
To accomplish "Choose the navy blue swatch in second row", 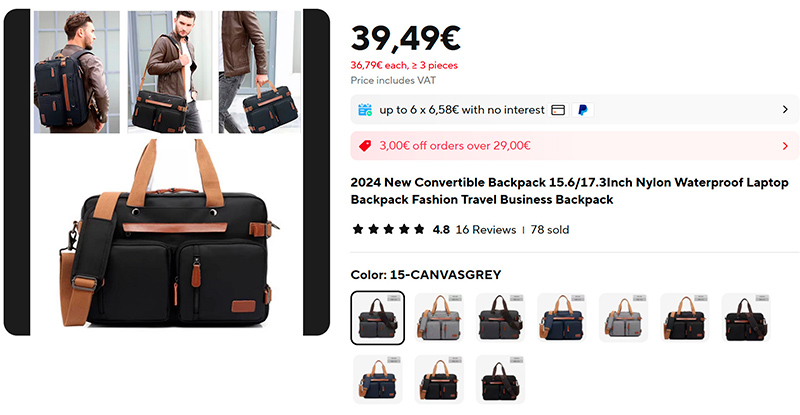I will [x=378, y=380].
